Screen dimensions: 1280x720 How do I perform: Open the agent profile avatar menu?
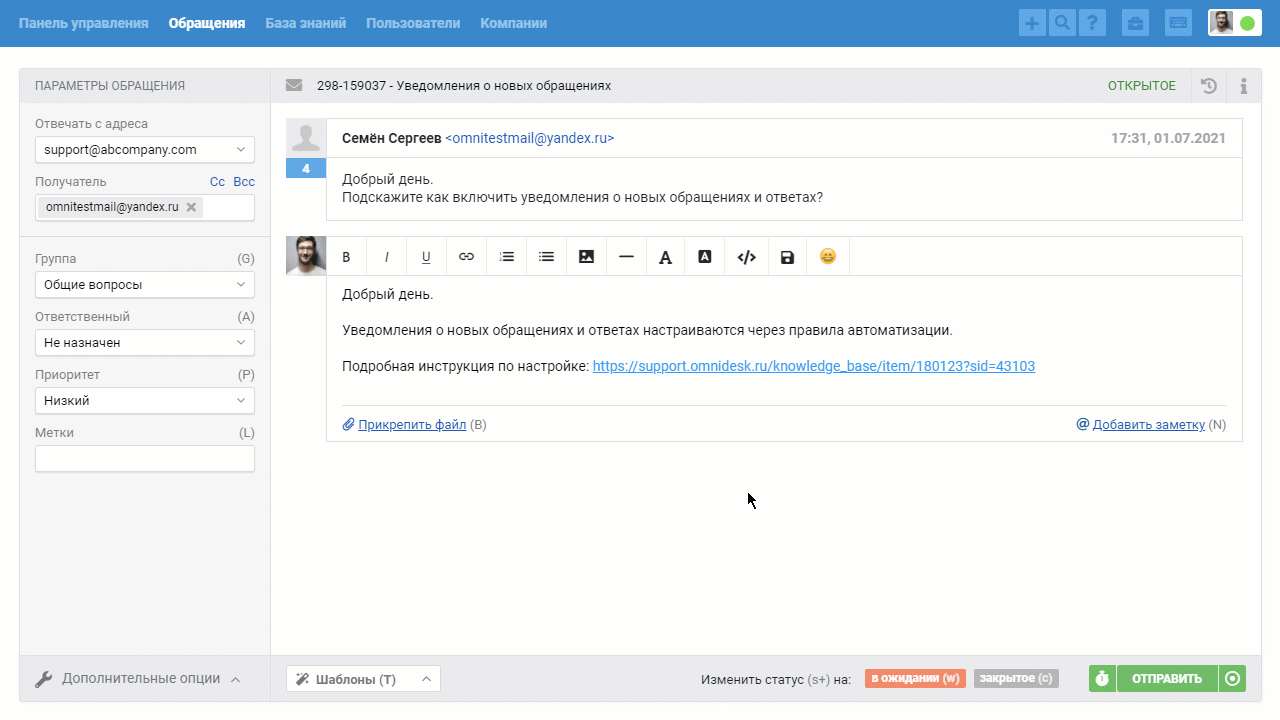pos(1221,23)
